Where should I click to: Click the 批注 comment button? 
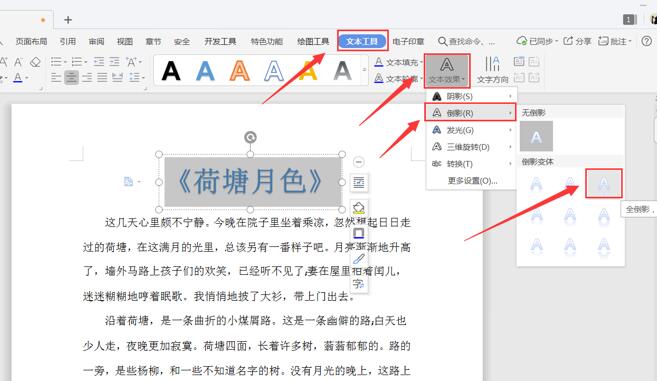point(615,41)
